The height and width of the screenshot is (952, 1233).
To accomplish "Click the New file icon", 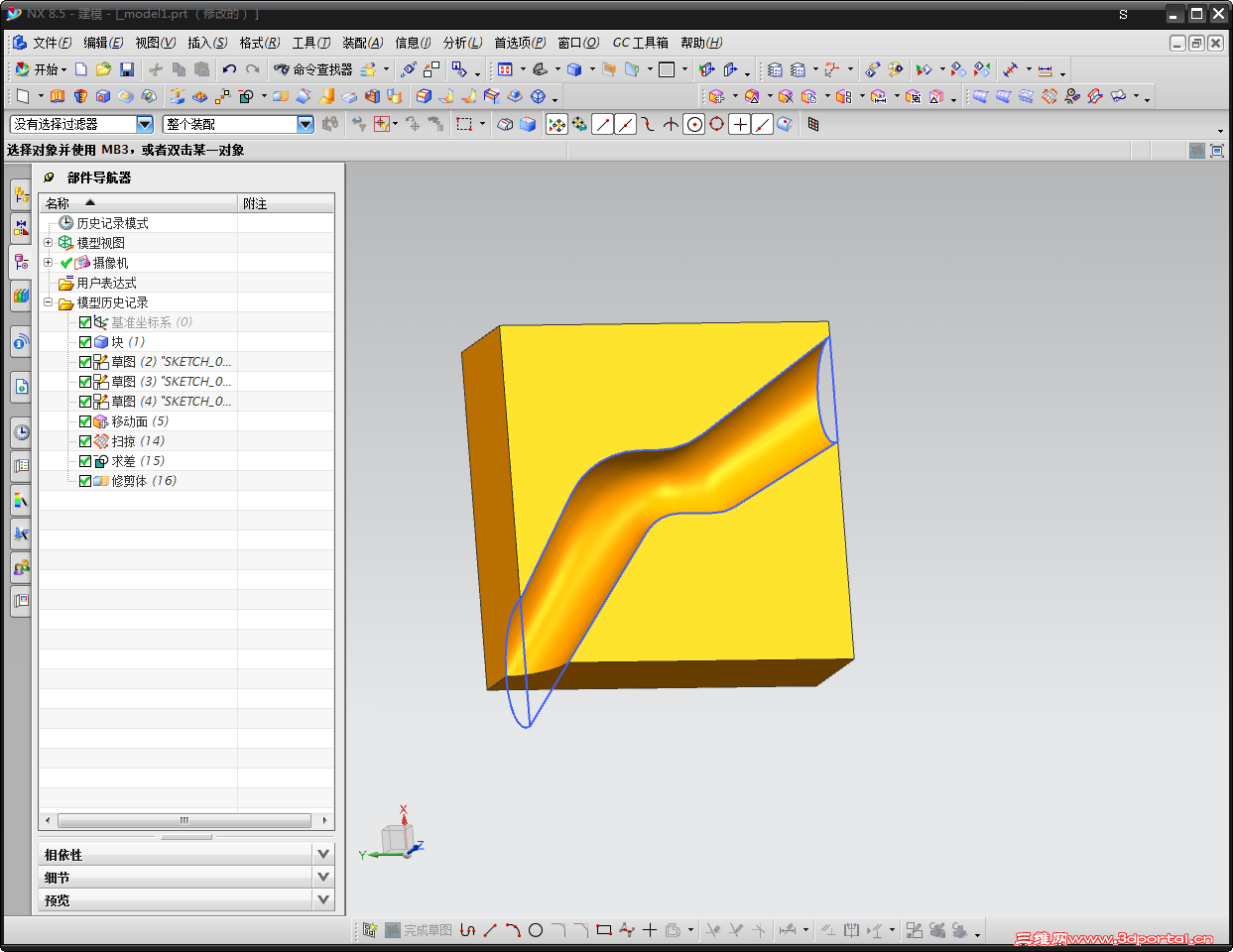I will (81, 69).
